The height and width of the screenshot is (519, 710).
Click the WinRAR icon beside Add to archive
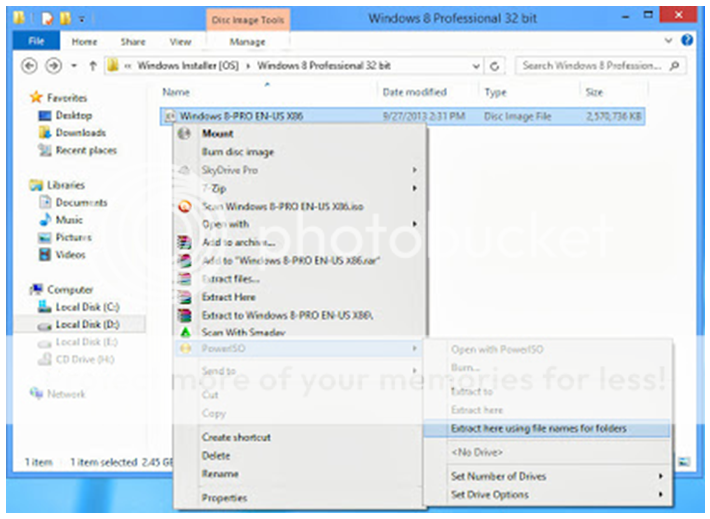pyautogui.click(x=184, y=242)
